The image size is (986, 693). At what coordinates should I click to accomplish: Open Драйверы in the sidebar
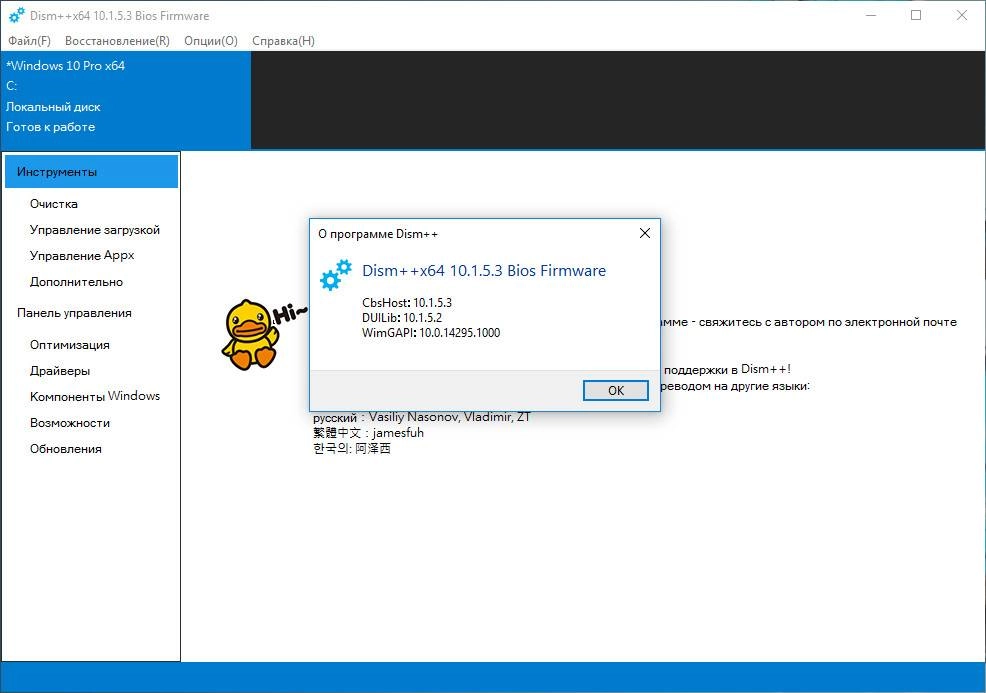click(60, 370)
